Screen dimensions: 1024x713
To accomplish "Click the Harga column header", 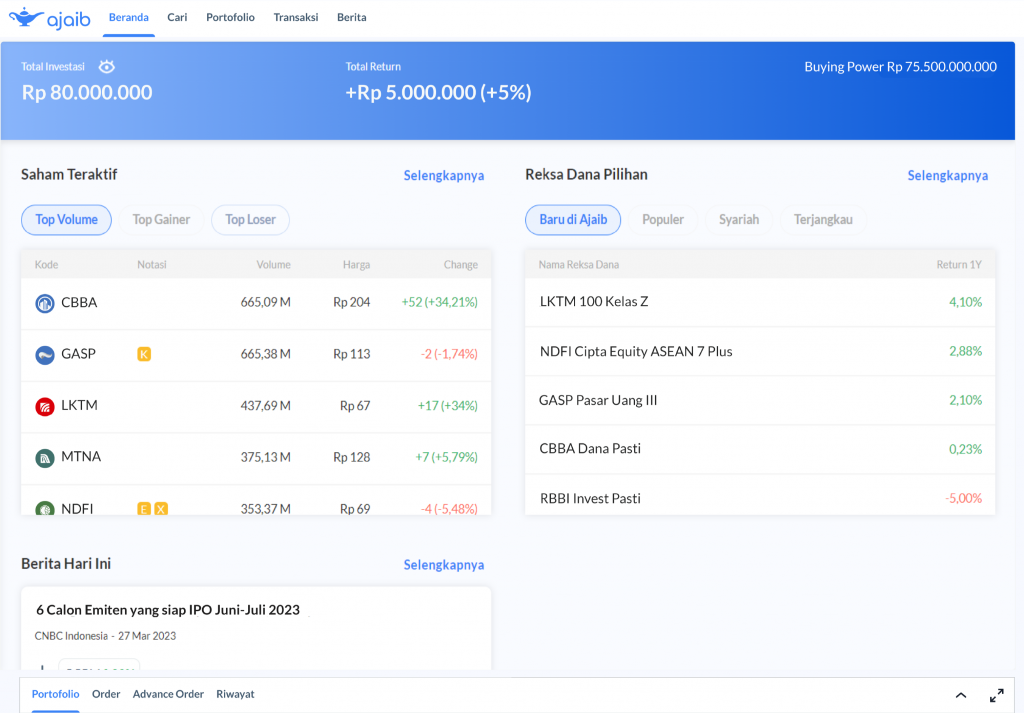I will (x=357, y=264).
